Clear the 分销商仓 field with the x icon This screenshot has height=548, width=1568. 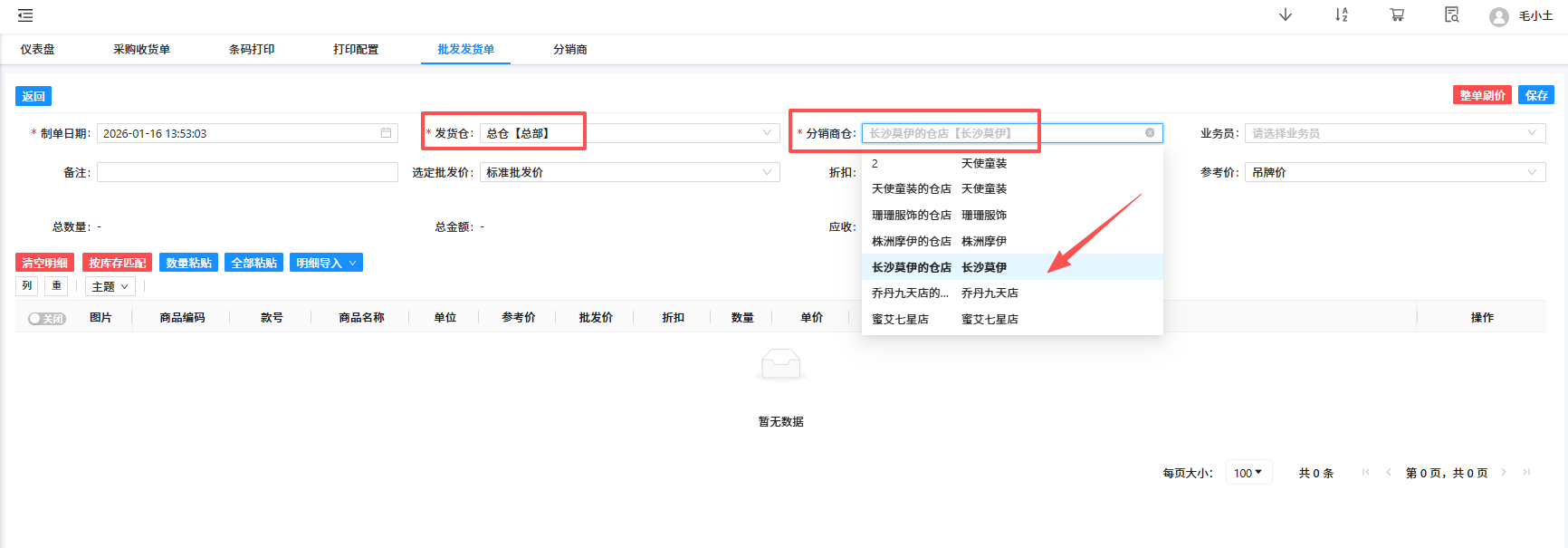pos(1150,133)
